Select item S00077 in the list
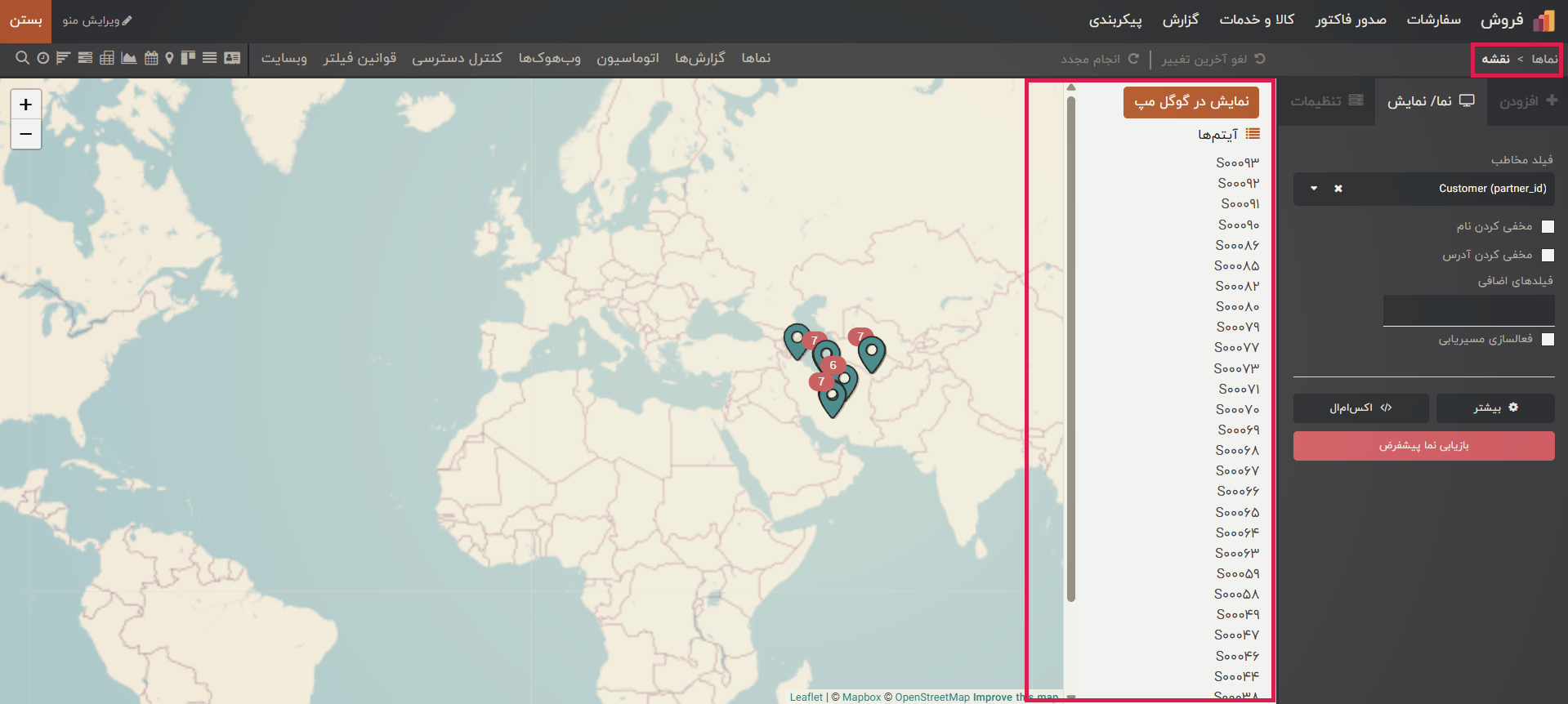 click(x=1237, y=348)
